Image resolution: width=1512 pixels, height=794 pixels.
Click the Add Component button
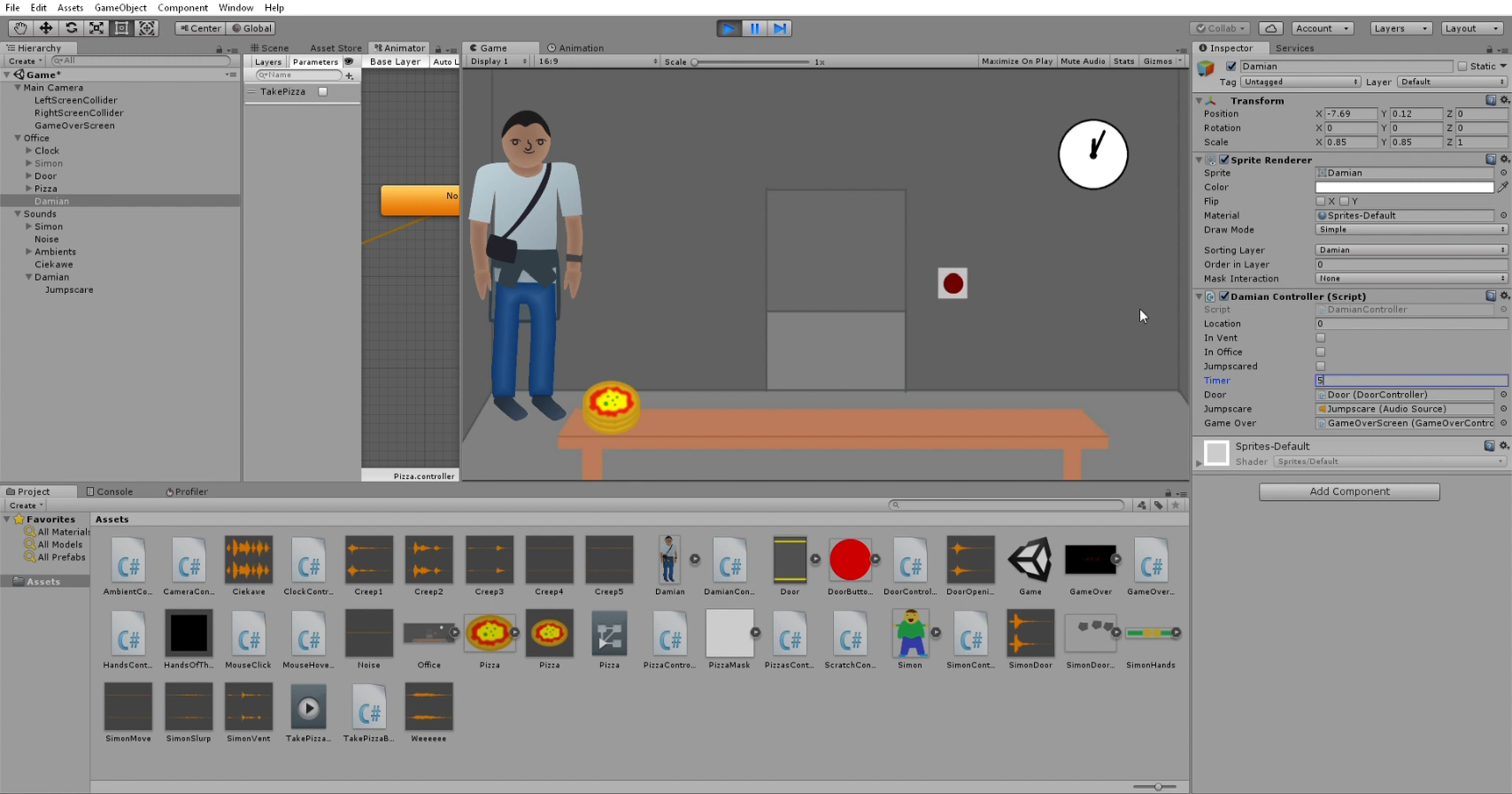1349,491
